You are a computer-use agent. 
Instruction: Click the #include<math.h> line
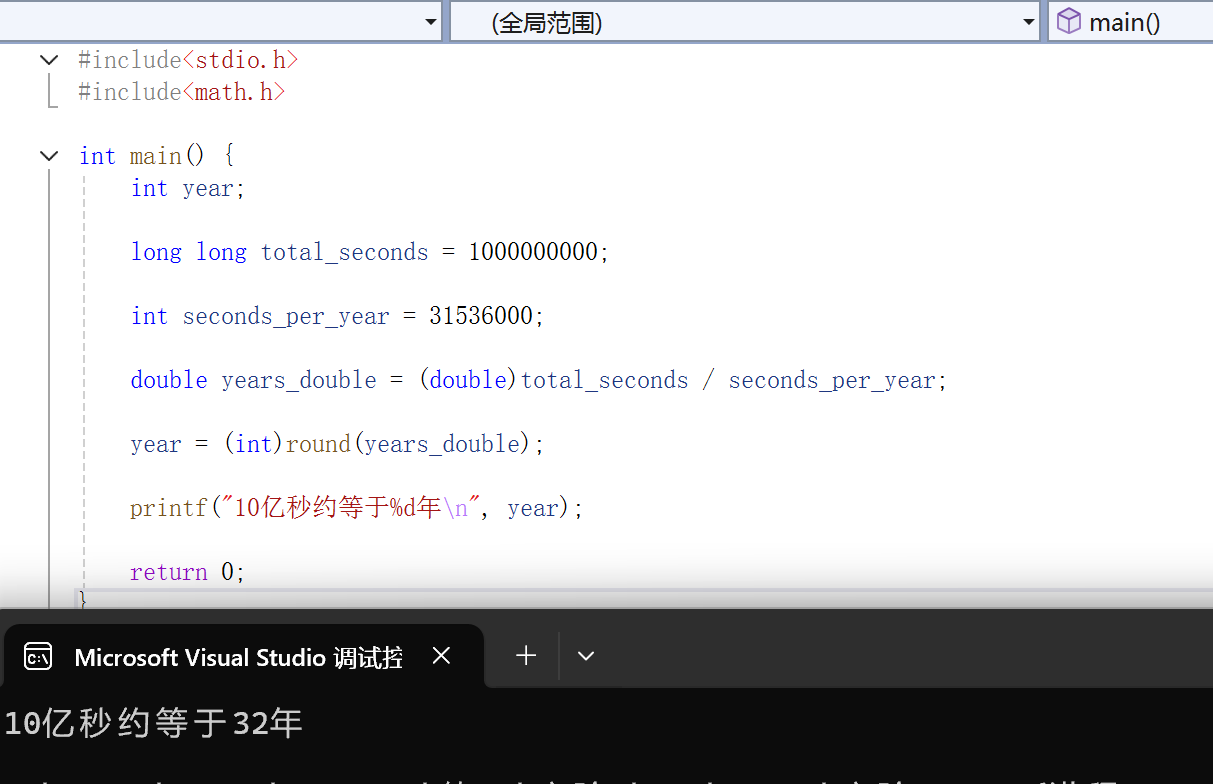(182, 92)
